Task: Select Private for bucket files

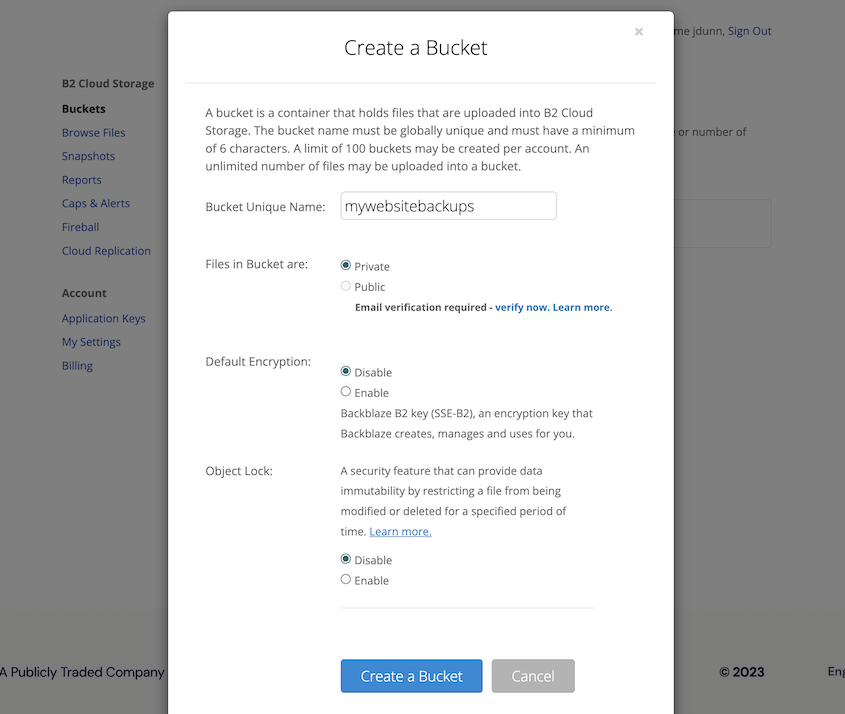Action: pos(345,265)
